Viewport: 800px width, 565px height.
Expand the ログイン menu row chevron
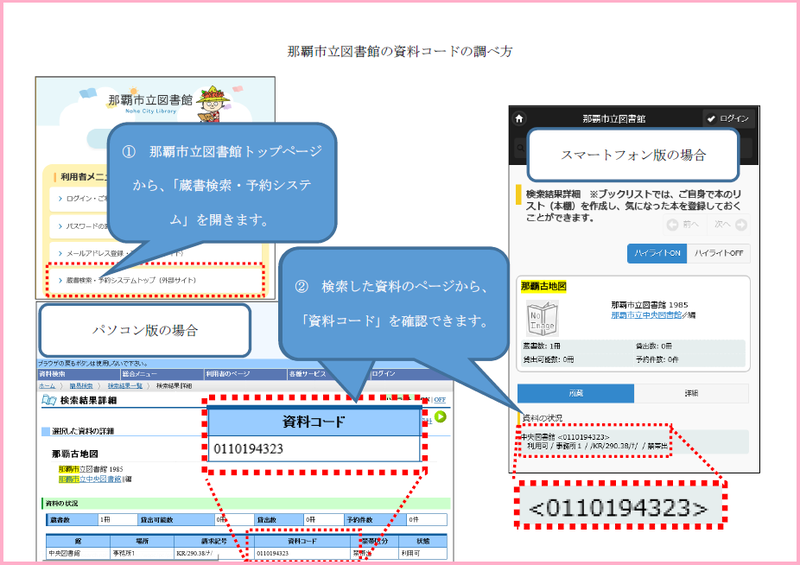tap(60, 201)
